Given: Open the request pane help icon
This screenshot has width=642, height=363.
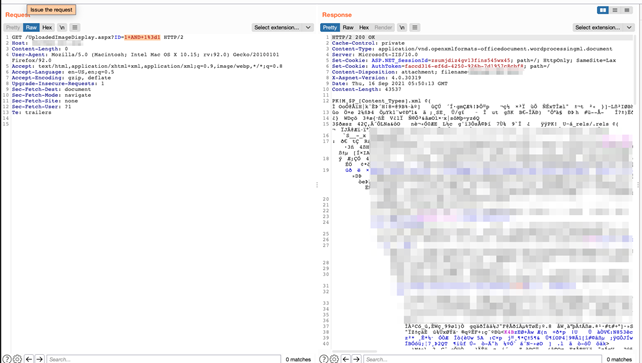Looking at the screenshot, I should 6,359.
